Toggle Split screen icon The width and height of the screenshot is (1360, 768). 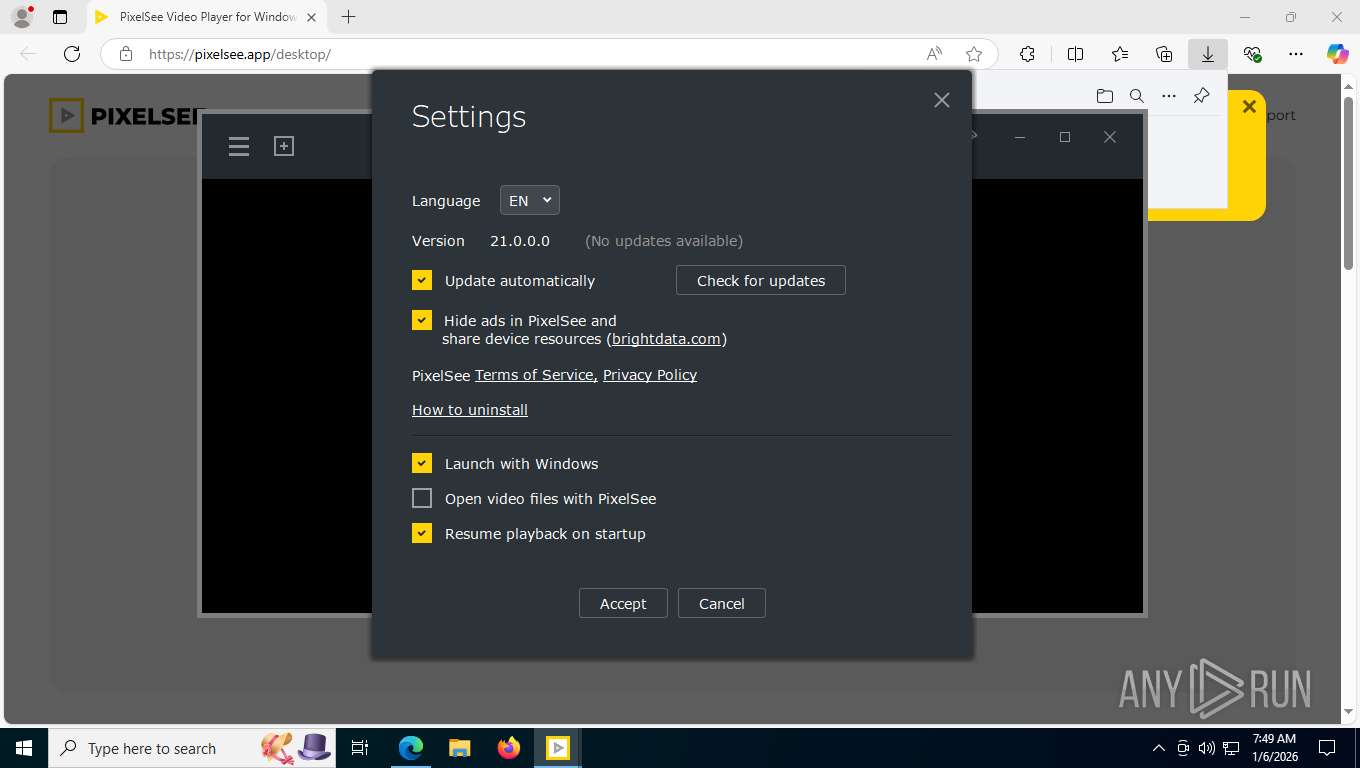[x=1075, y=54]
